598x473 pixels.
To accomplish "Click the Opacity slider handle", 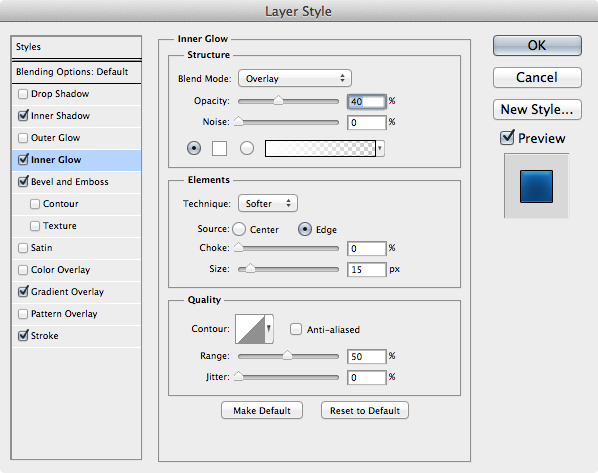I will tap(278, 100).
